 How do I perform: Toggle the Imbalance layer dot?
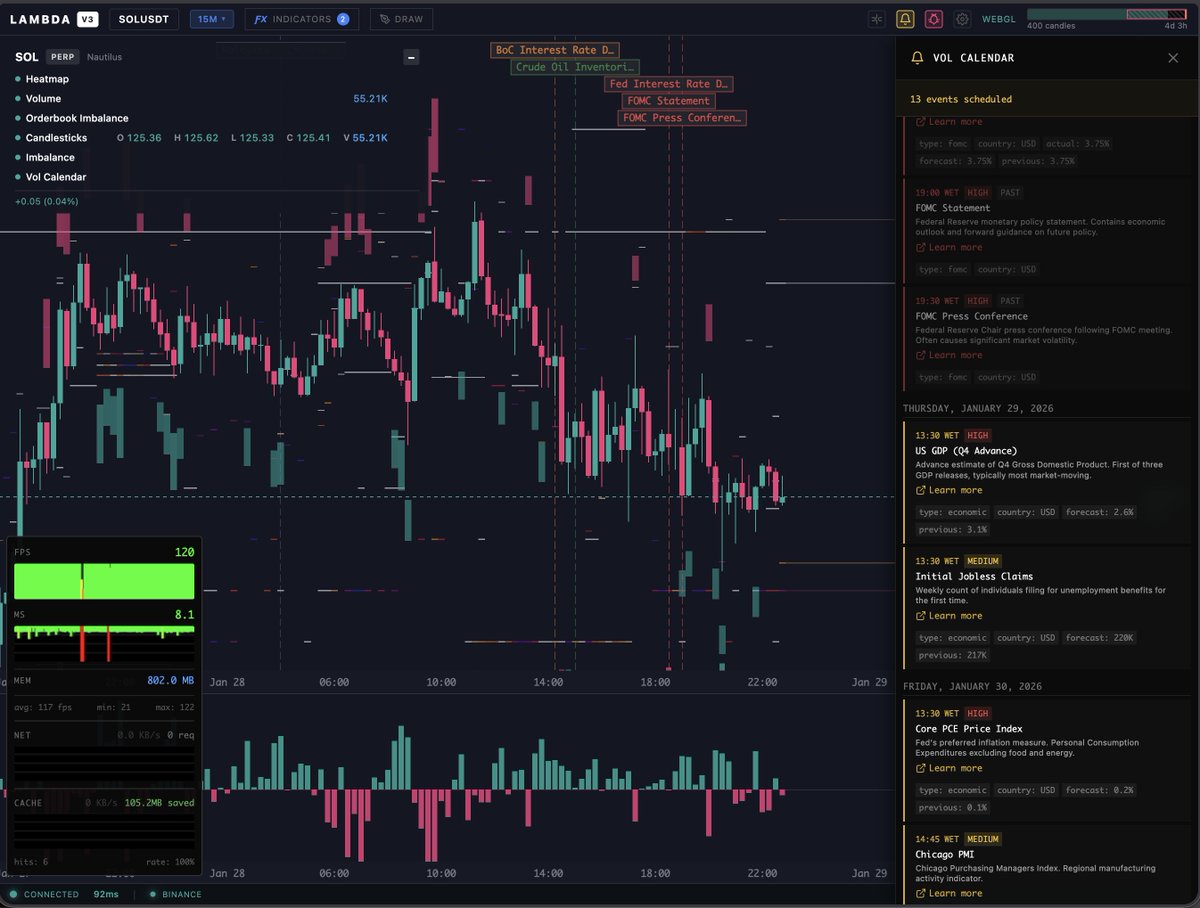coord(18,157)
